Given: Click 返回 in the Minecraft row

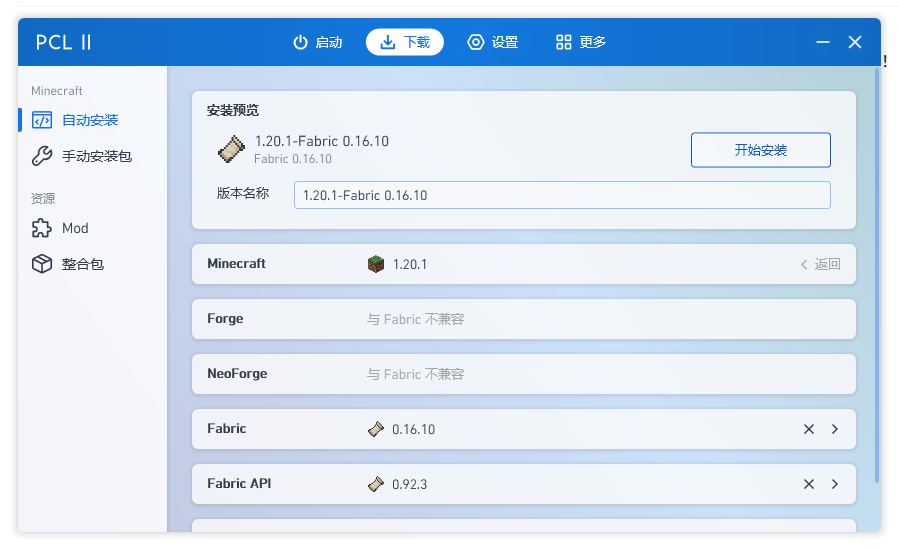Looking at the screenshot, I should click(820, 264).
